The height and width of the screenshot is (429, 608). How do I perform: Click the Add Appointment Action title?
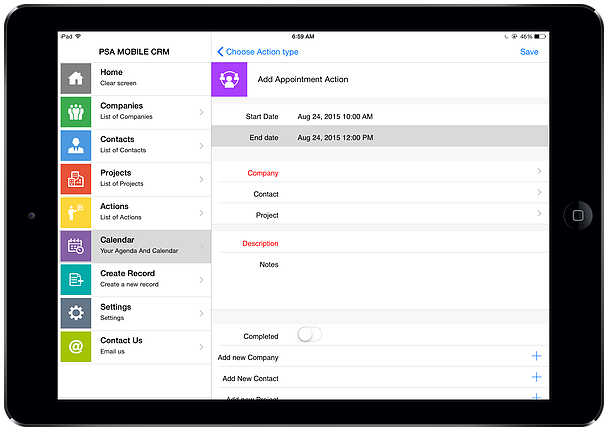(x=303, y=80)
